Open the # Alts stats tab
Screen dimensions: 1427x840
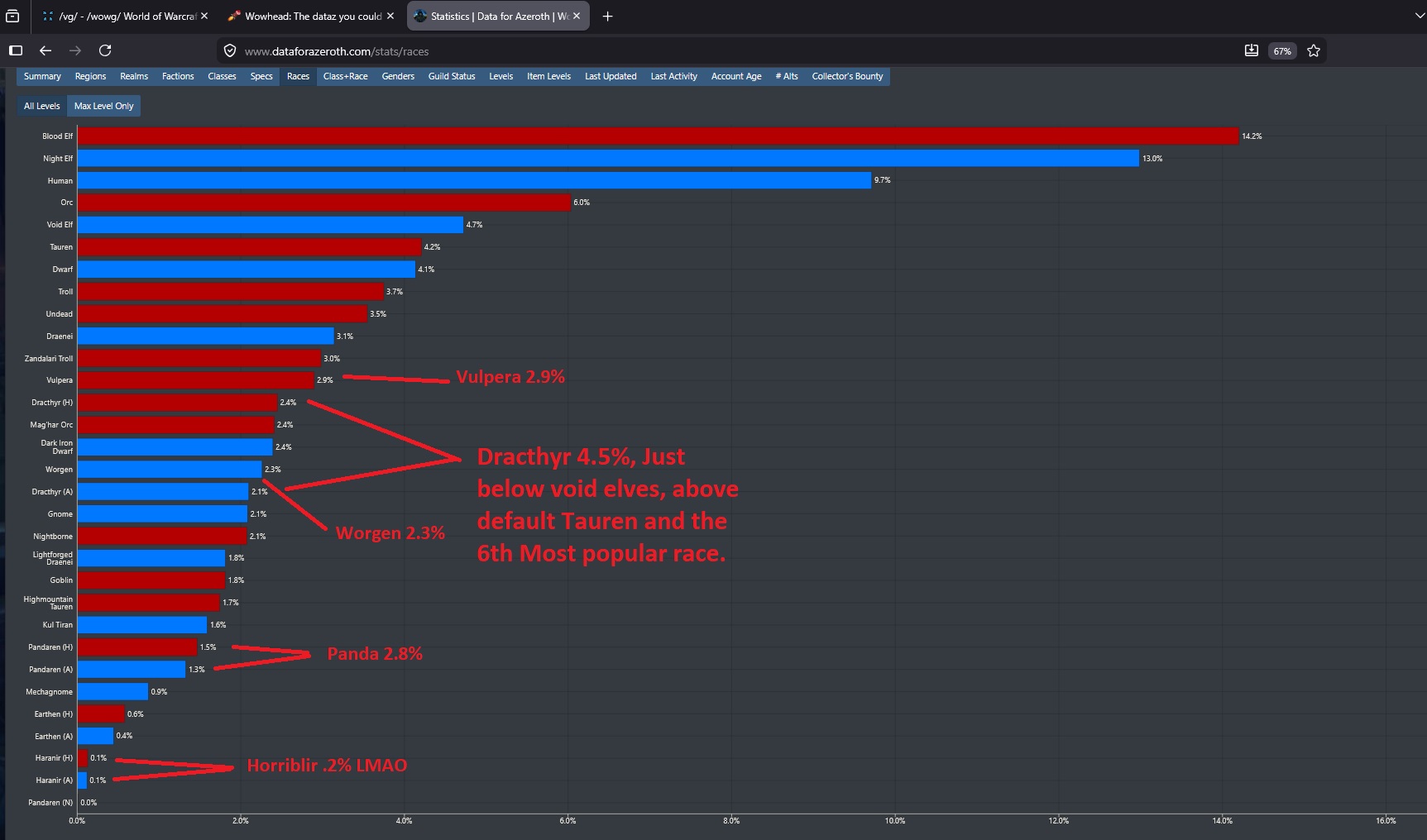pyautogui.click(x=787, y=76)
